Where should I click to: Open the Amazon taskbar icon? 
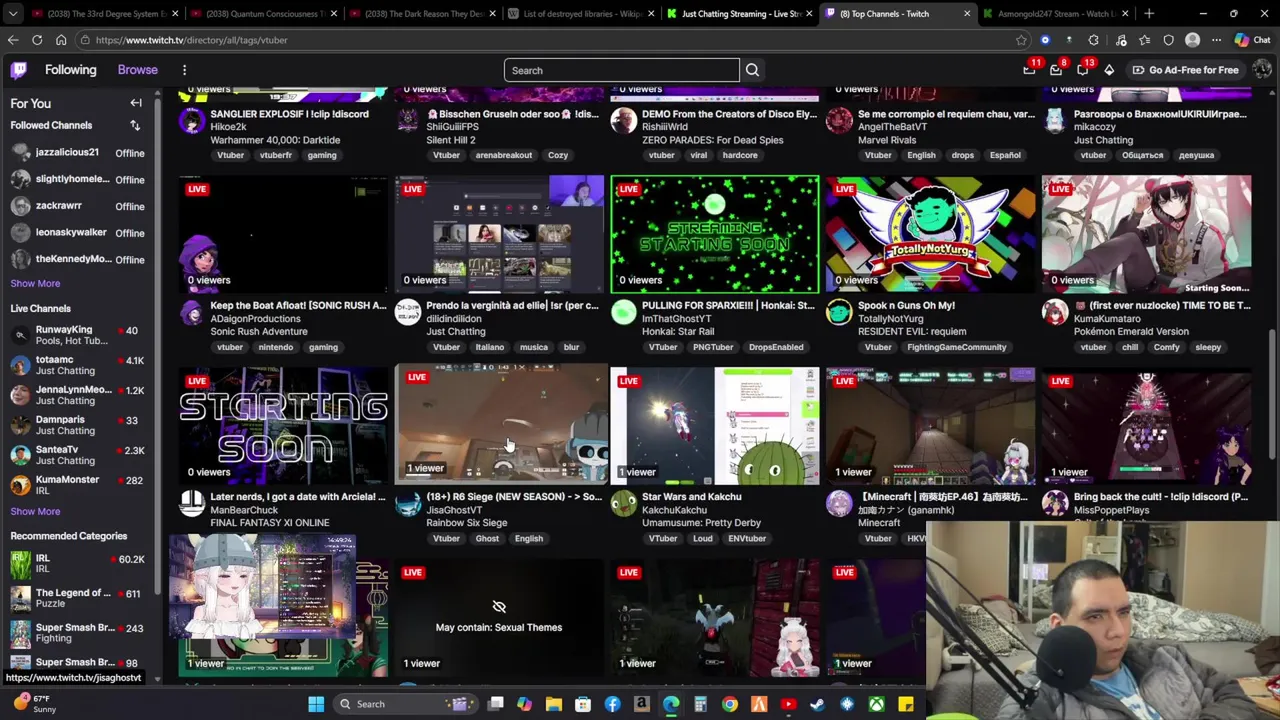641,704
